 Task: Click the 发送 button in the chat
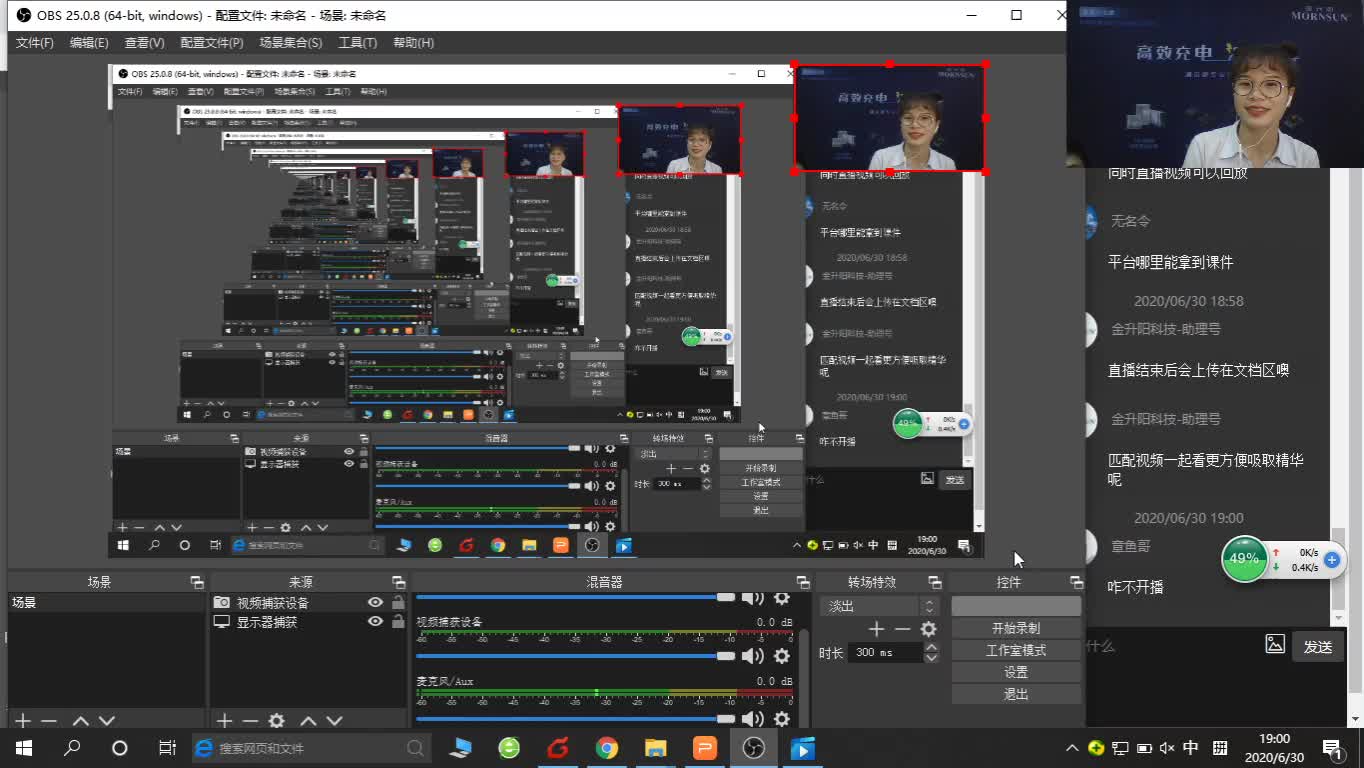1318,647
